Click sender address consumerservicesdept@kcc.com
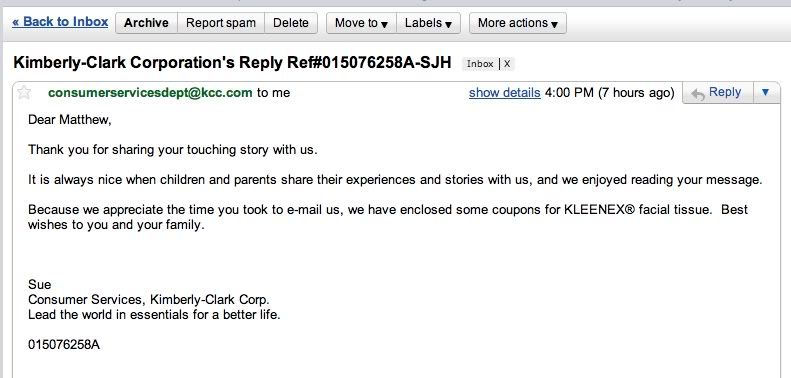This screenshot has width=791, height=378. pyautogui.click(x=150, y=93)
